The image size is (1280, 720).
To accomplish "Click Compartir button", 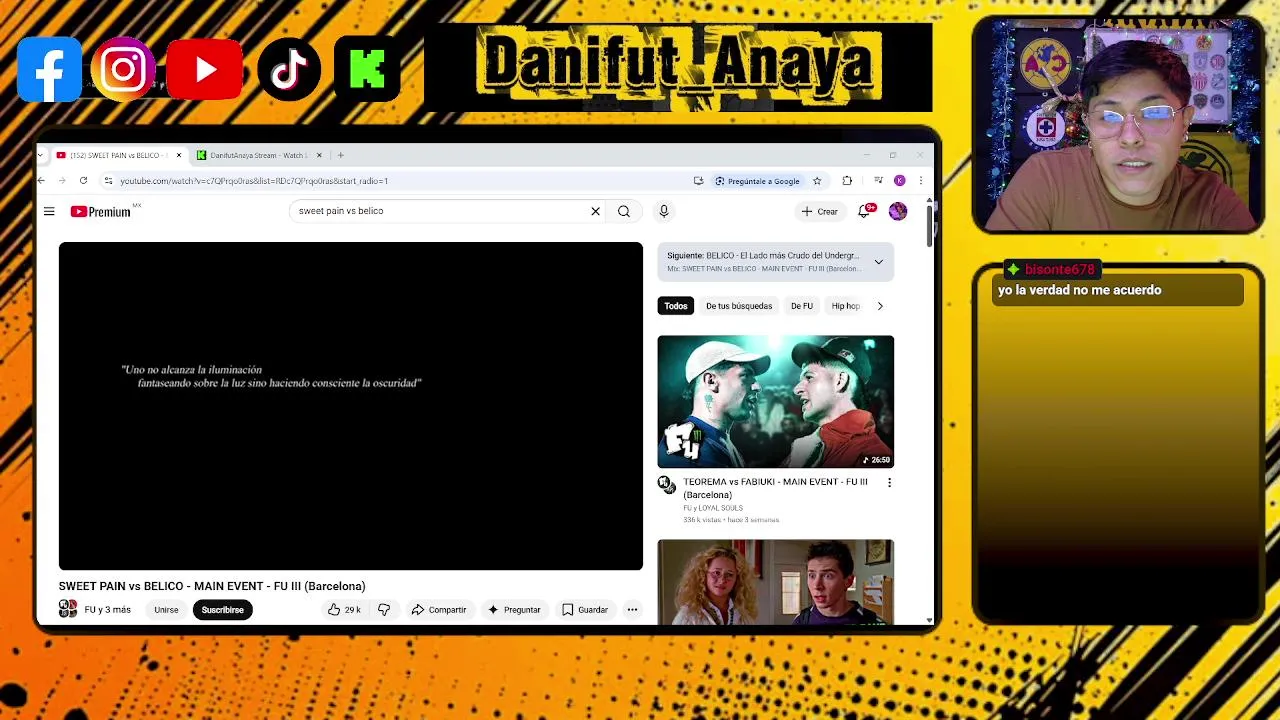I will coord(439,610).
